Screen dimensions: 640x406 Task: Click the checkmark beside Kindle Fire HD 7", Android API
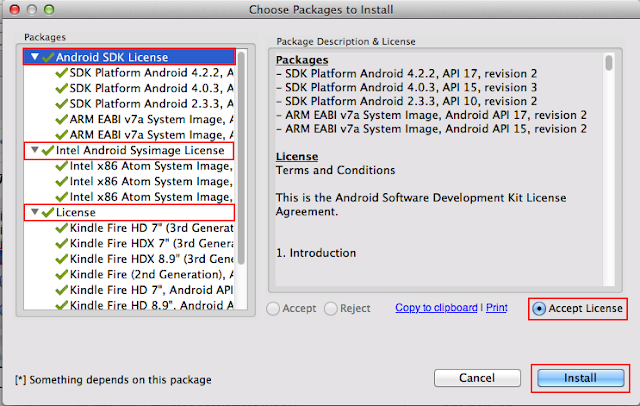tap(62, 290)
